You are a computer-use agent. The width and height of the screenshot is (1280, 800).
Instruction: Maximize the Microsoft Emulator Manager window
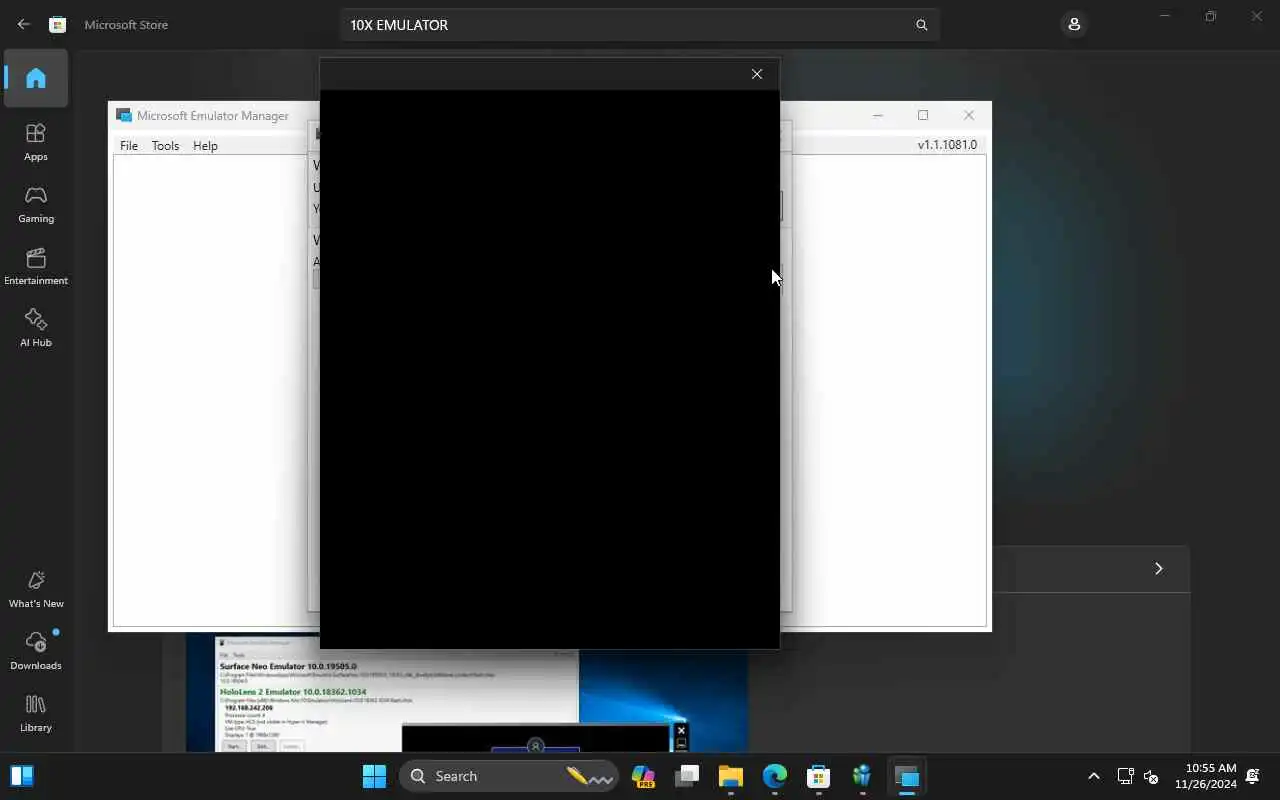point(923,115)
